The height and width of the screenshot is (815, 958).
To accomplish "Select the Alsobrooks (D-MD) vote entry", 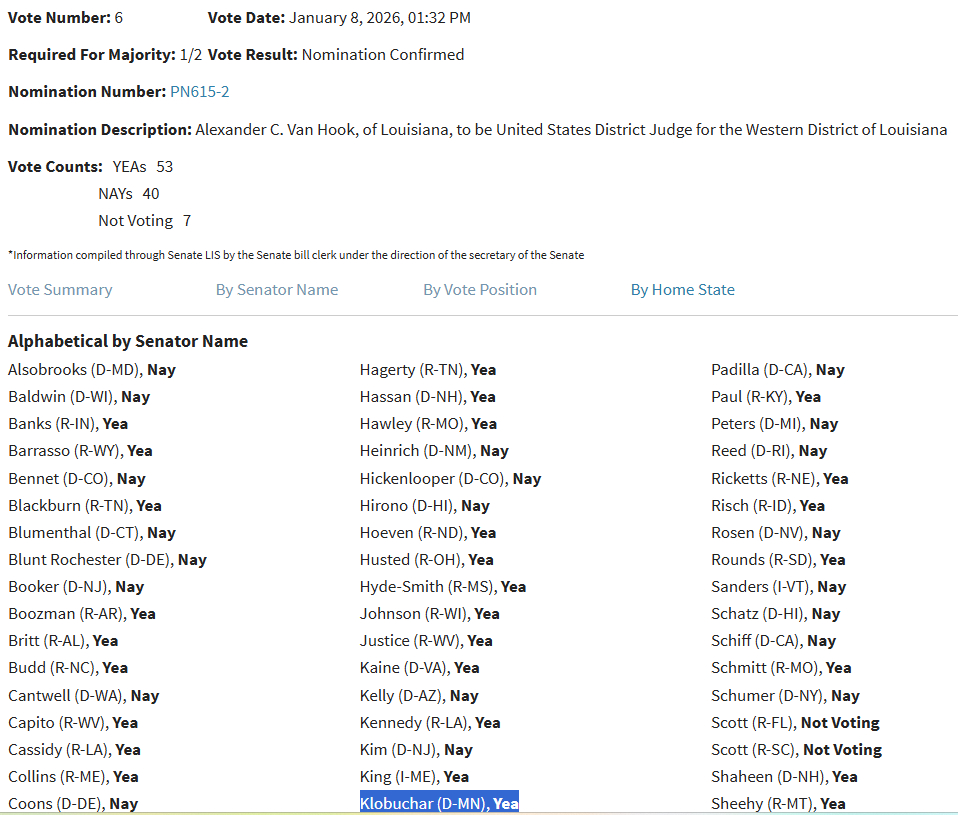I will 92,370.
